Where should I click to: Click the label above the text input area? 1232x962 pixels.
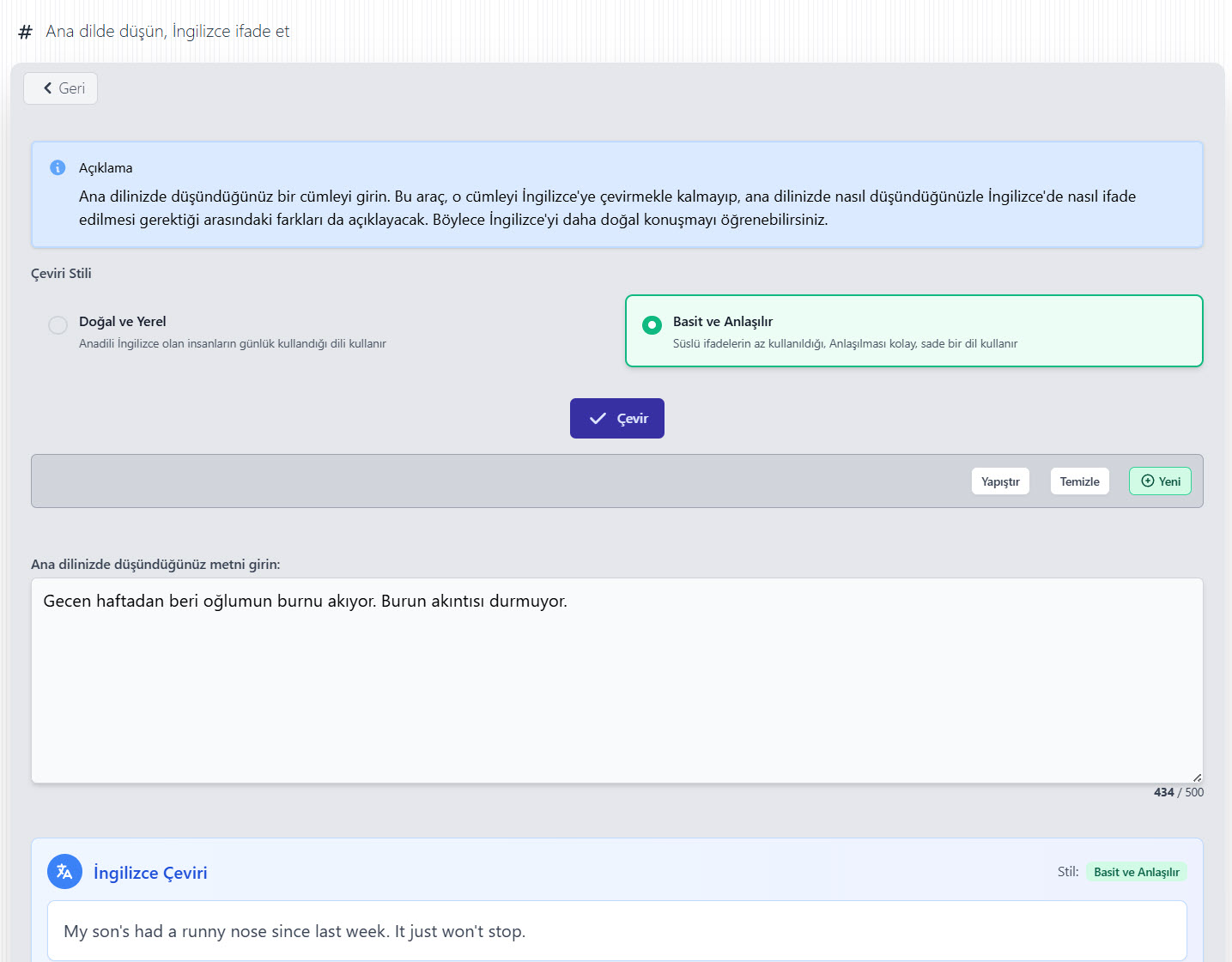[155, 565]
